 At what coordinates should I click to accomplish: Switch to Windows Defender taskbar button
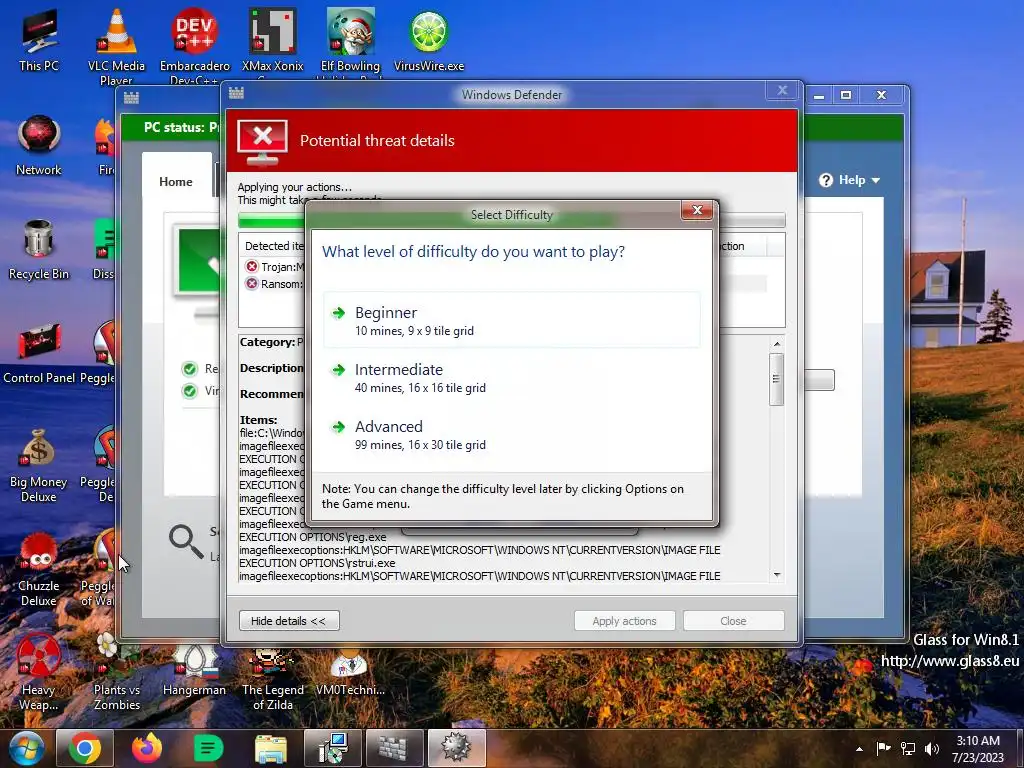tap(394, 748)
